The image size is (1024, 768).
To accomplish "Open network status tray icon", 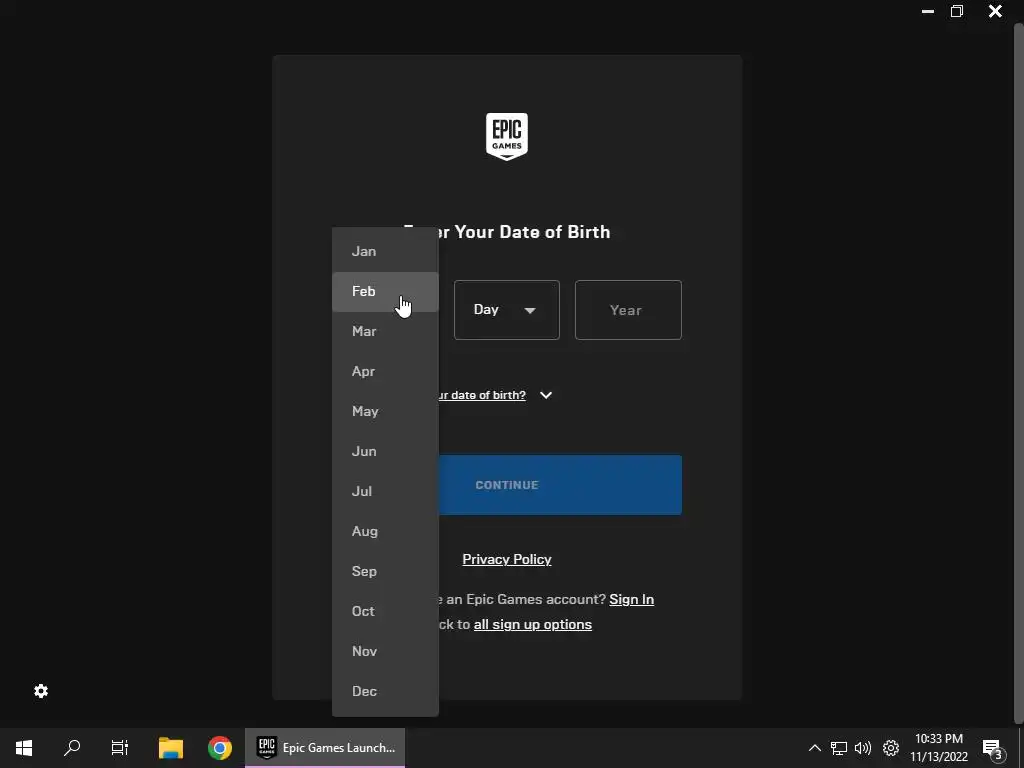I will [x=839, y=748].
